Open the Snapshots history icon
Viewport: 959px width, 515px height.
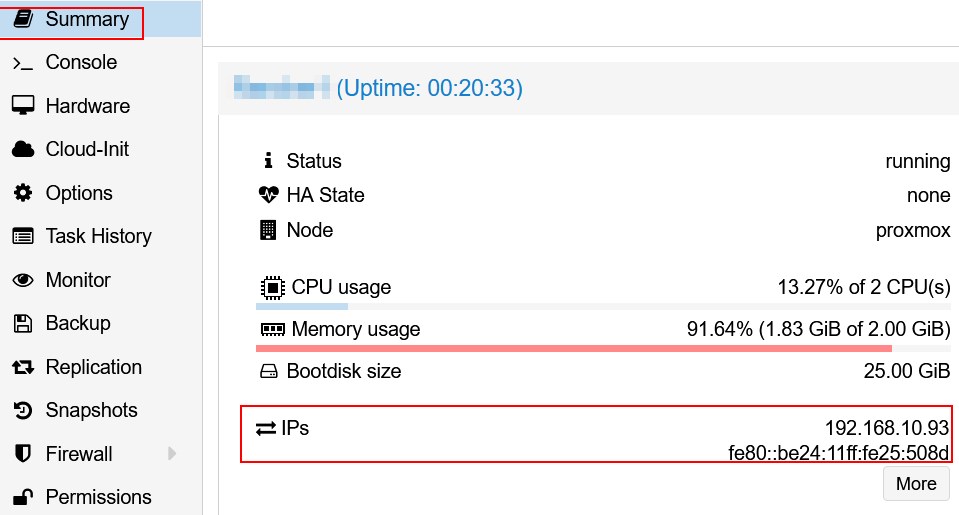click(23, 411)
